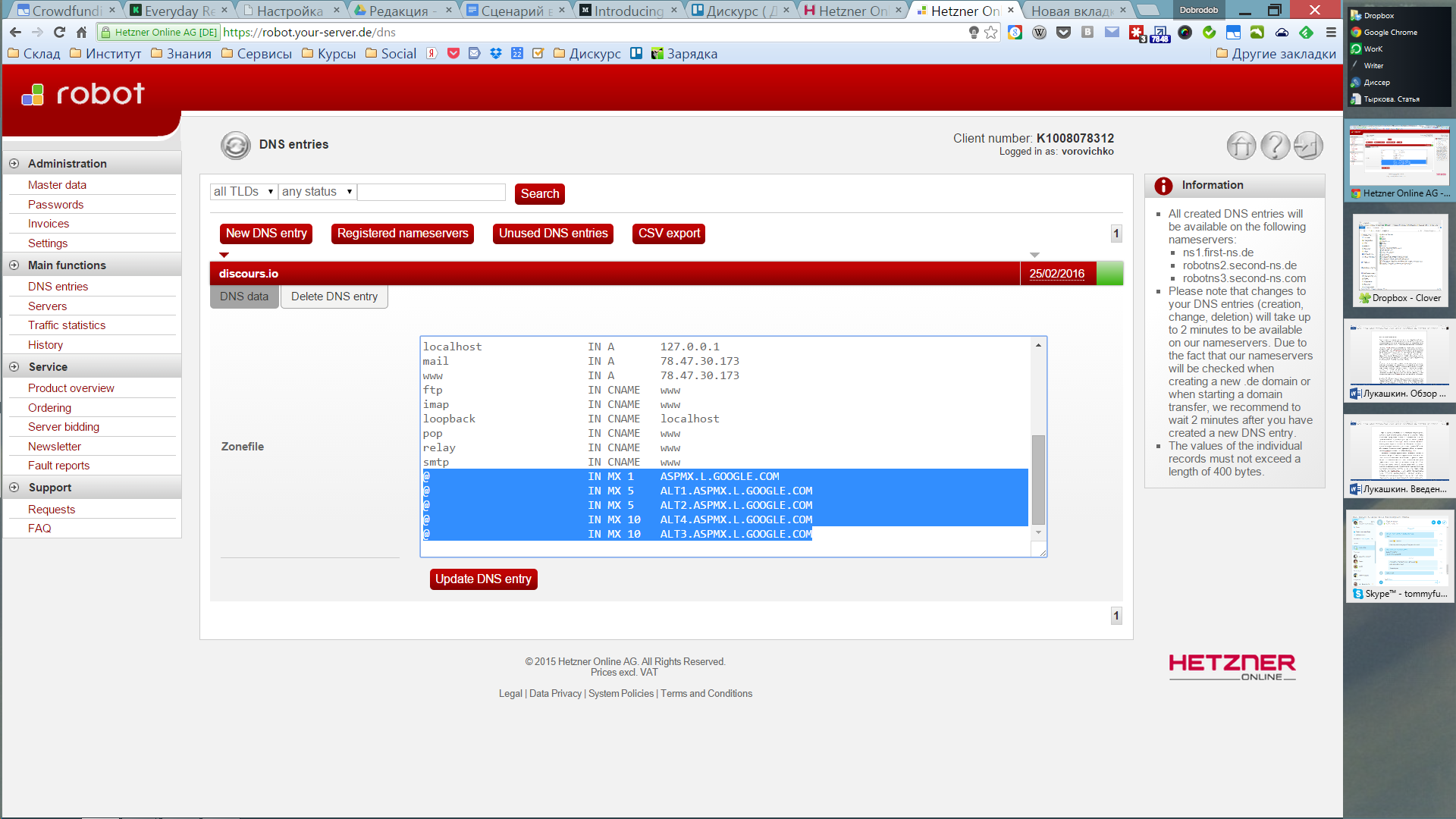Open the Dropbox - Clover window thumbnail
The height and width of the screenshot is (819, 1456).
[1400, 261]
